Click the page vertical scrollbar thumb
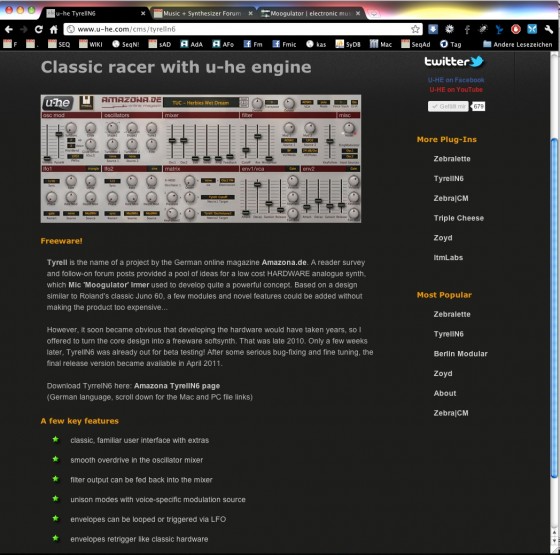This screenshot has width=560, height=555. point(554,307)
